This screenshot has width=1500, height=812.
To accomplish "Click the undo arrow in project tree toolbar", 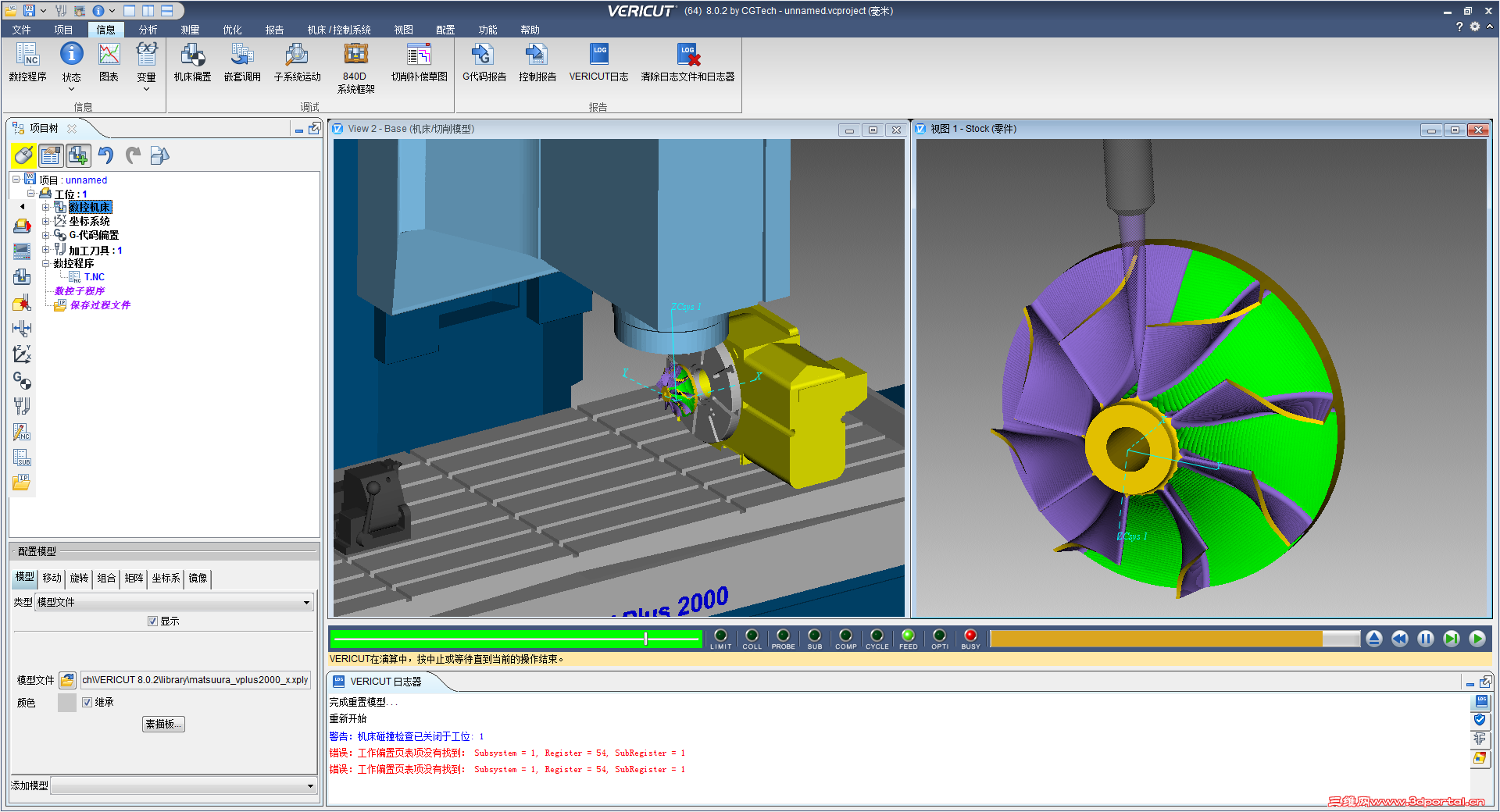I will pyautogui.click(x=105, y=155).
